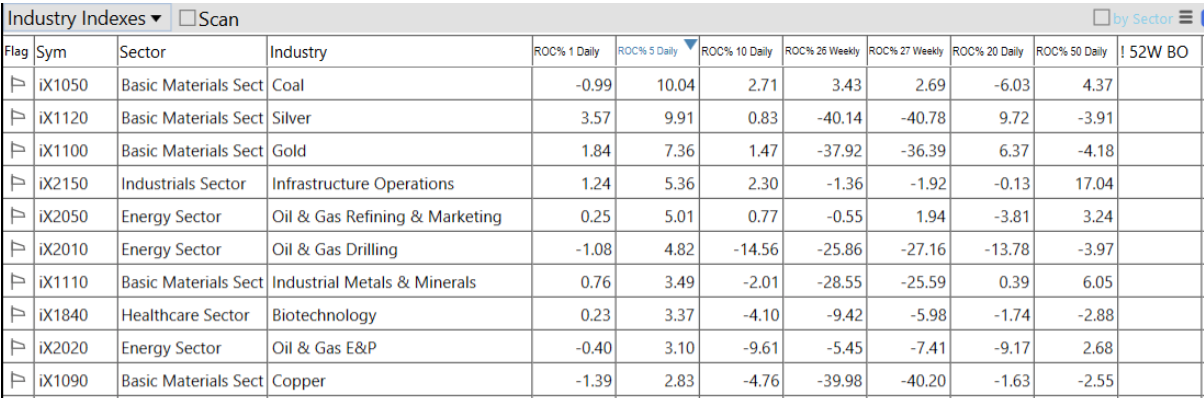Enable the Scan checkbox
Screen dimensions: 1204x398
click(x=187, y=18)
